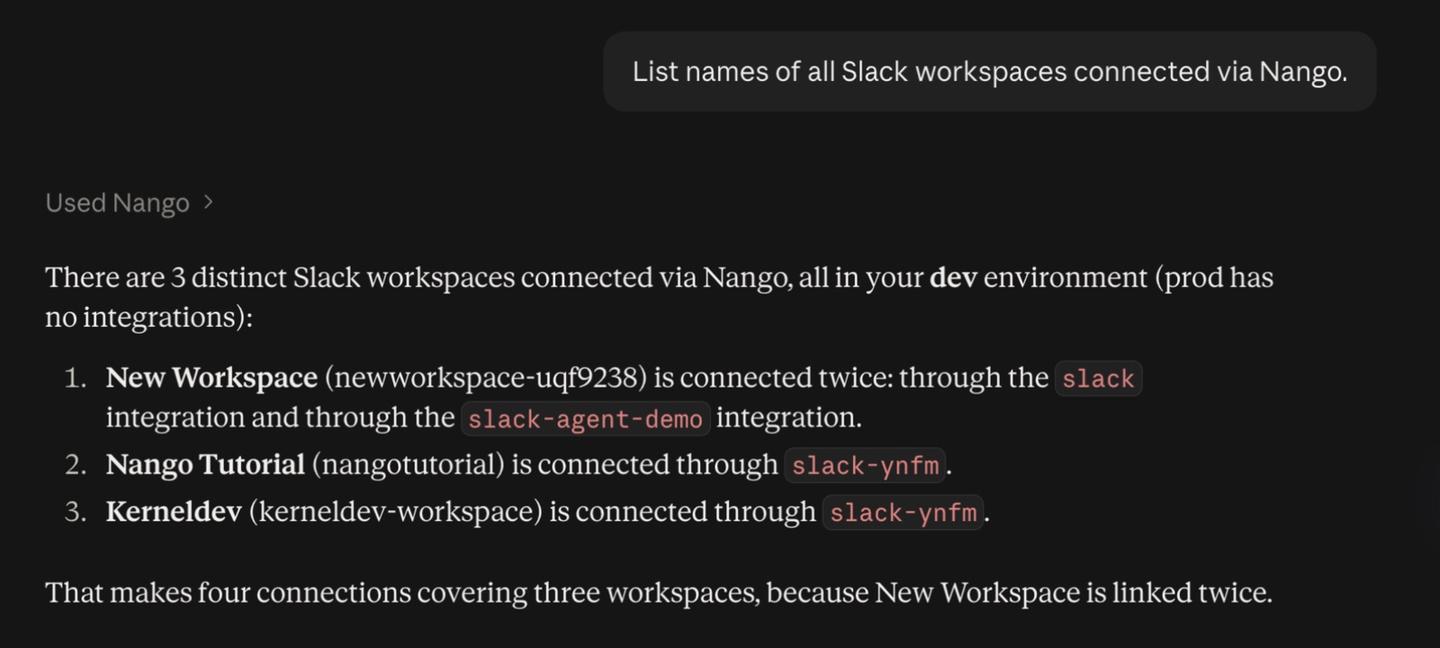This screenshot has width=1440, height=648.
Task: Click the "(nangotutorial)" identifier text
Action: click(x=408, y=465)
